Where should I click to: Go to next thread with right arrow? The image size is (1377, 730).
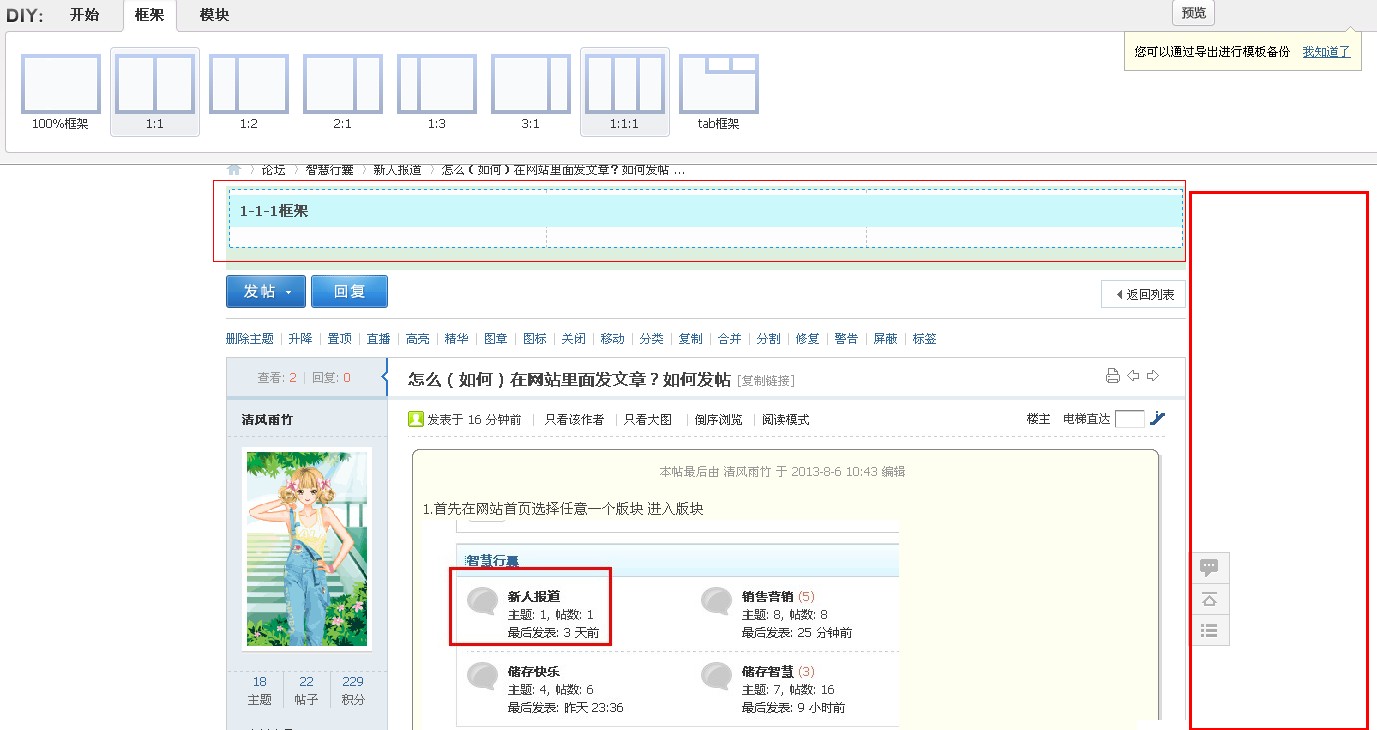tap(1152, 376)
